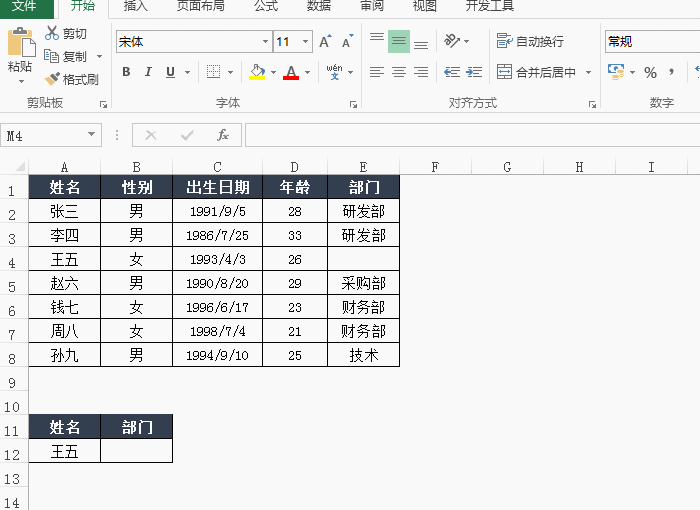Increase font size with large A icon
This screenshot has width=700, height=510.
(x=325, y=41)
